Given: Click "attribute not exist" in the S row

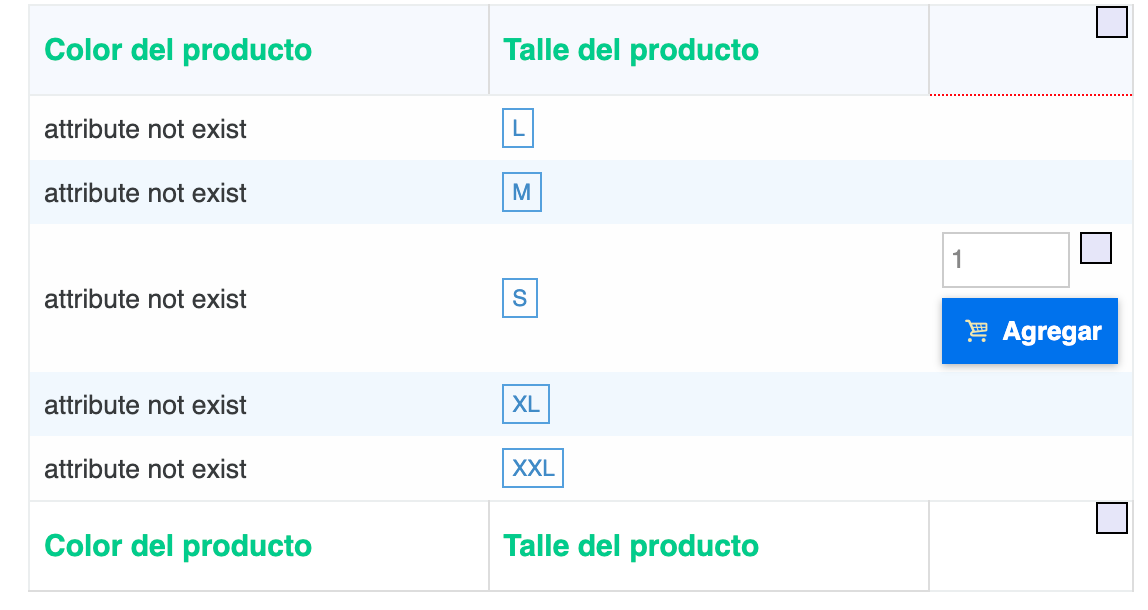Looking at the screenshot, I should (x=145, y=299).
